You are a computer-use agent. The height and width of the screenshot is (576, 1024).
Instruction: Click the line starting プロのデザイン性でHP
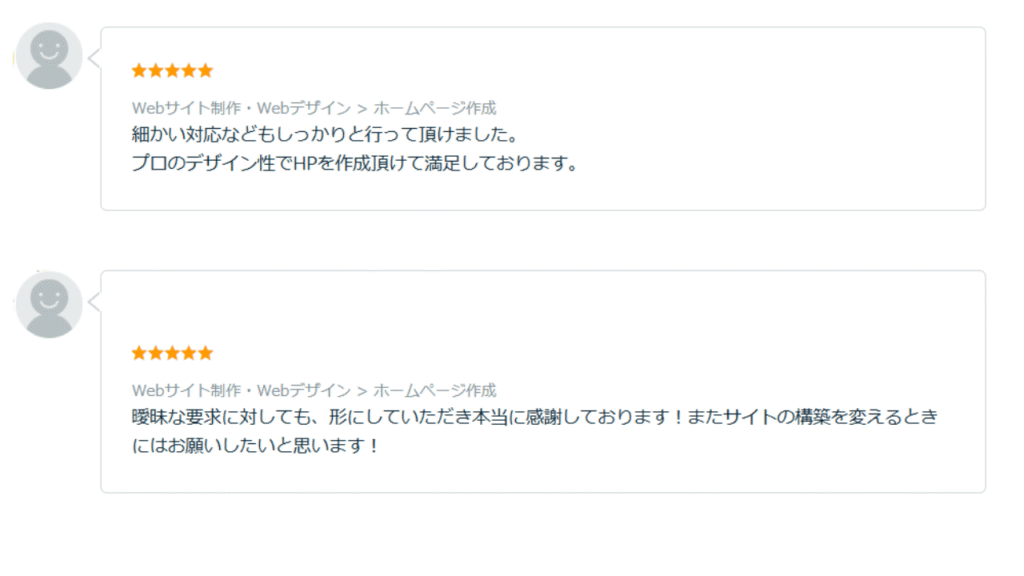click(356, 163)
